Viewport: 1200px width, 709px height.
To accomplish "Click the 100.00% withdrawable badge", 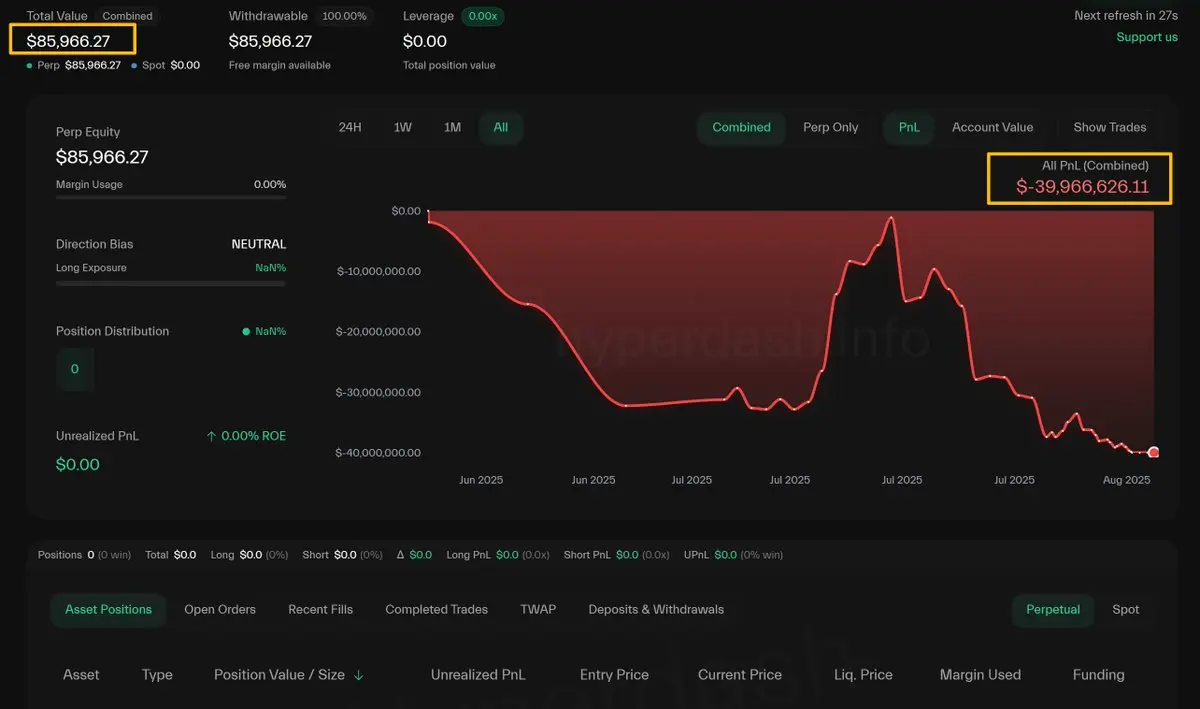I will (x=344, y=16).
